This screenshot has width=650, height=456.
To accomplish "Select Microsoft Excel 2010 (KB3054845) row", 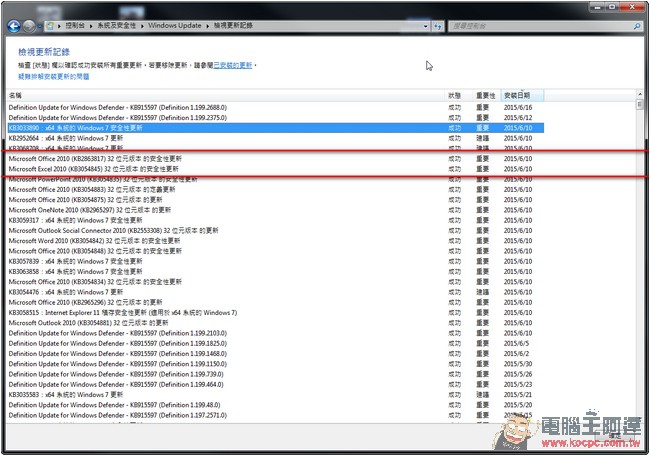I will [276, 169].
